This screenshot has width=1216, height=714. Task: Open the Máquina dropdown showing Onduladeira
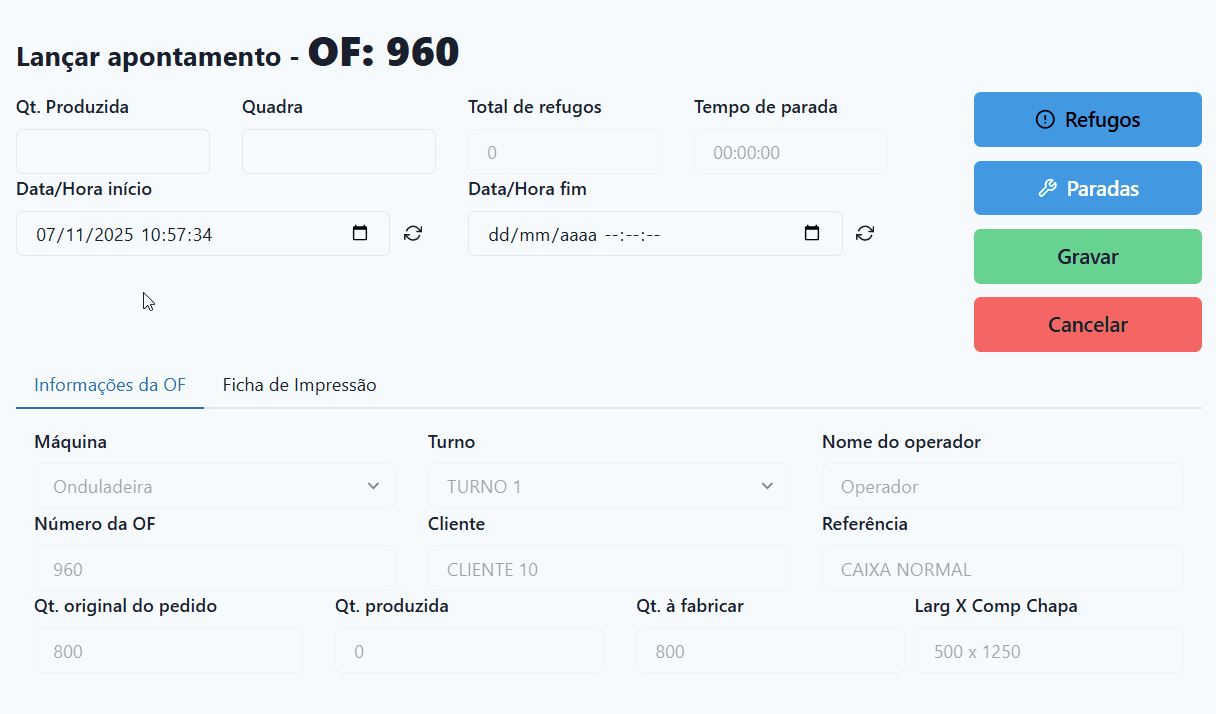point(215,486)
